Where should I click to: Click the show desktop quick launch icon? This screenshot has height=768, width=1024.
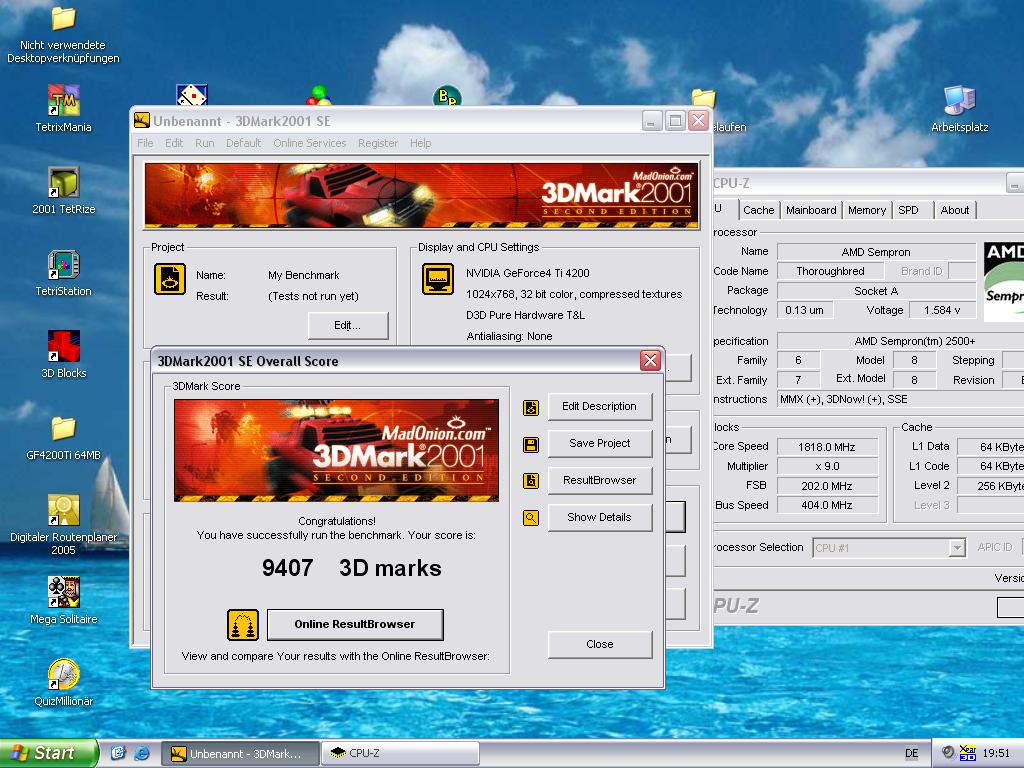(118, 753)
